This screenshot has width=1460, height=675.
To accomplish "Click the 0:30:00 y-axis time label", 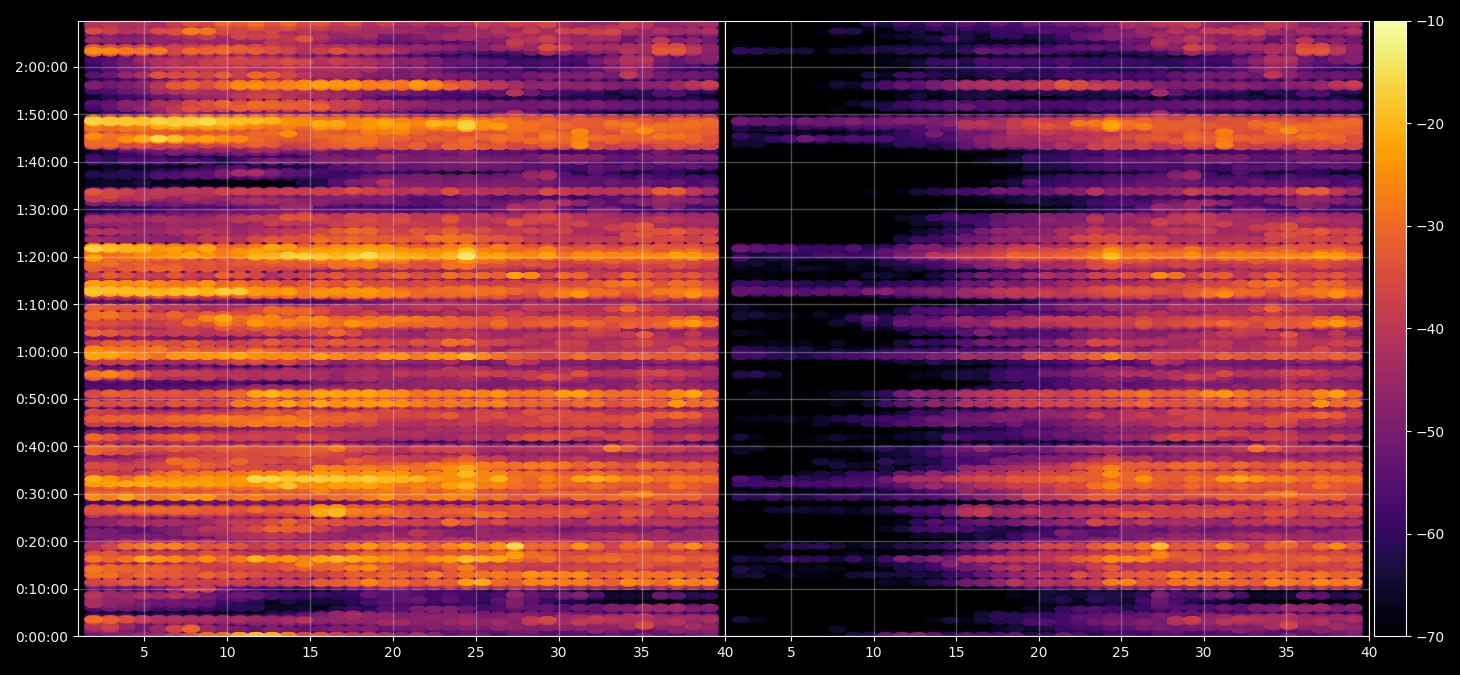I will [42, 494].
